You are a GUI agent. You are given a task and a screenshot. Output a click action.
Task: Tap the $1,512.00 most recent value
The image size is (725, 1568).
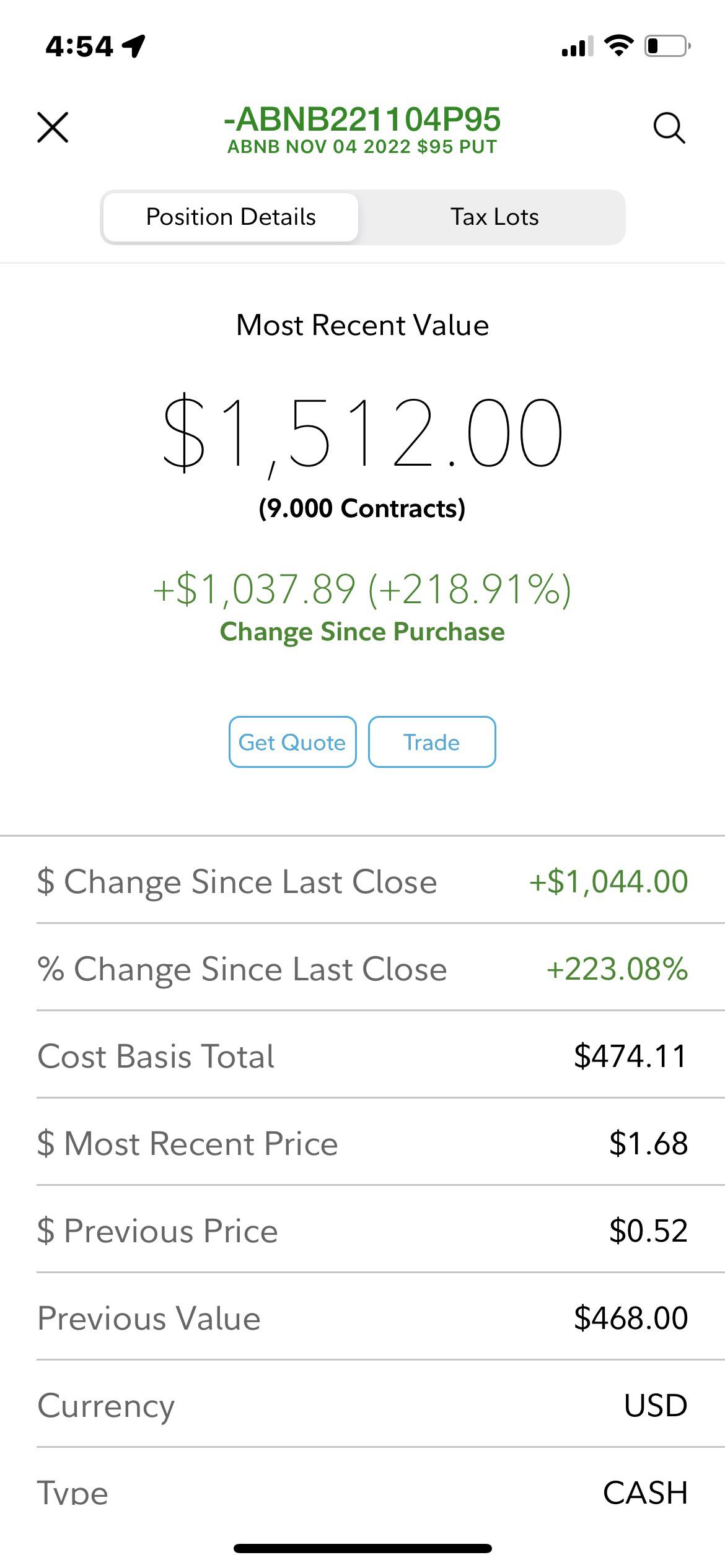[362, 433]
